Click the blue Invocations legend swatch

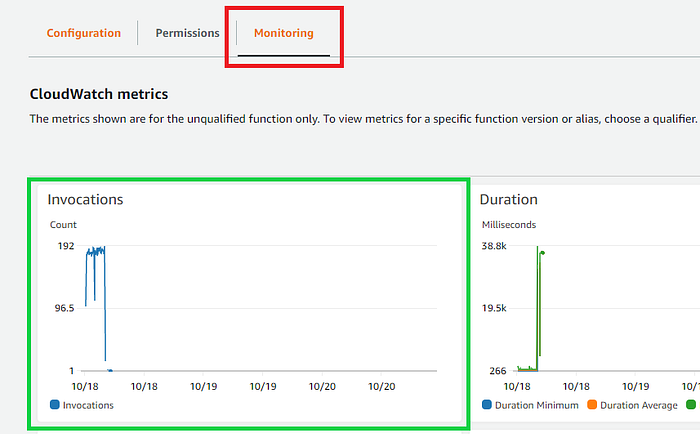pyautogui.click(x=55, y=405)
